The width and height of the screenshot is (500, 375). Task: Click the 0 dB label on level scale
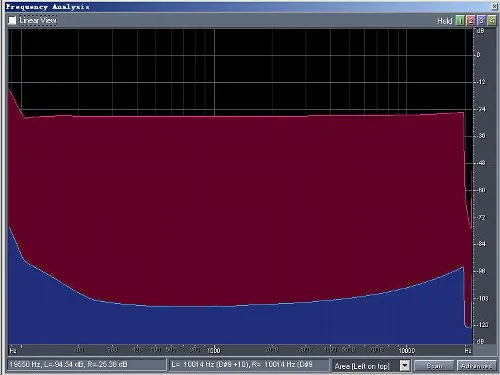coord(479,55)
